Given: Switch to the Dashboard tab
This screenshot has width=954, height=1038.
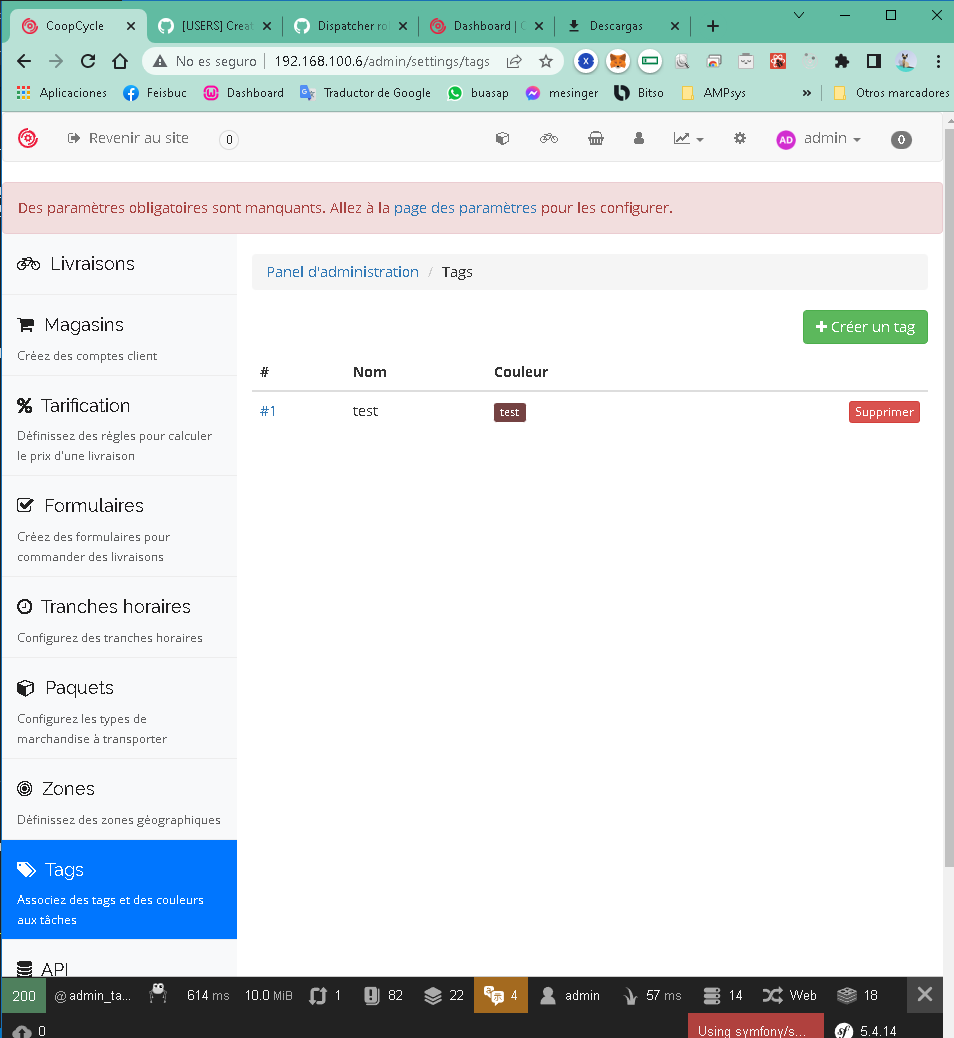Looking at the screenshot, I should tap(487, 26).
